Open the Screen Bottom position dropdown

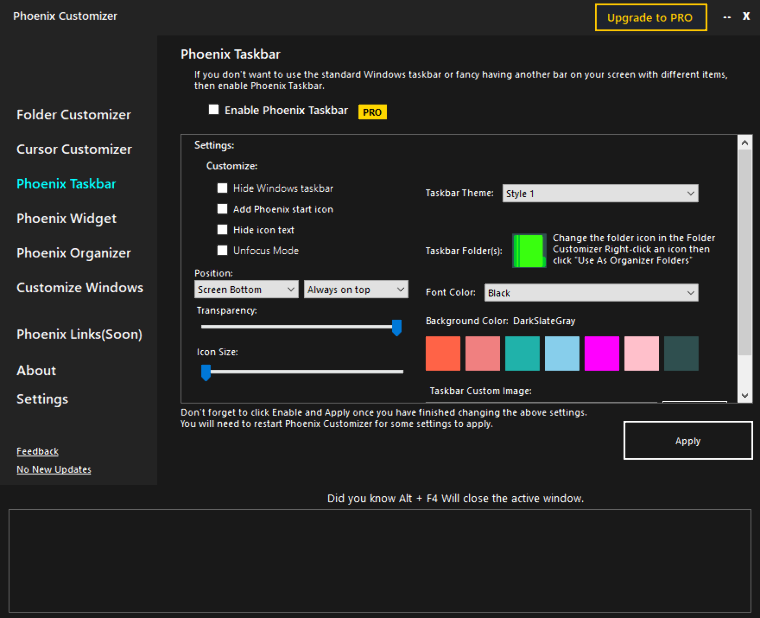tap(246, 289)
